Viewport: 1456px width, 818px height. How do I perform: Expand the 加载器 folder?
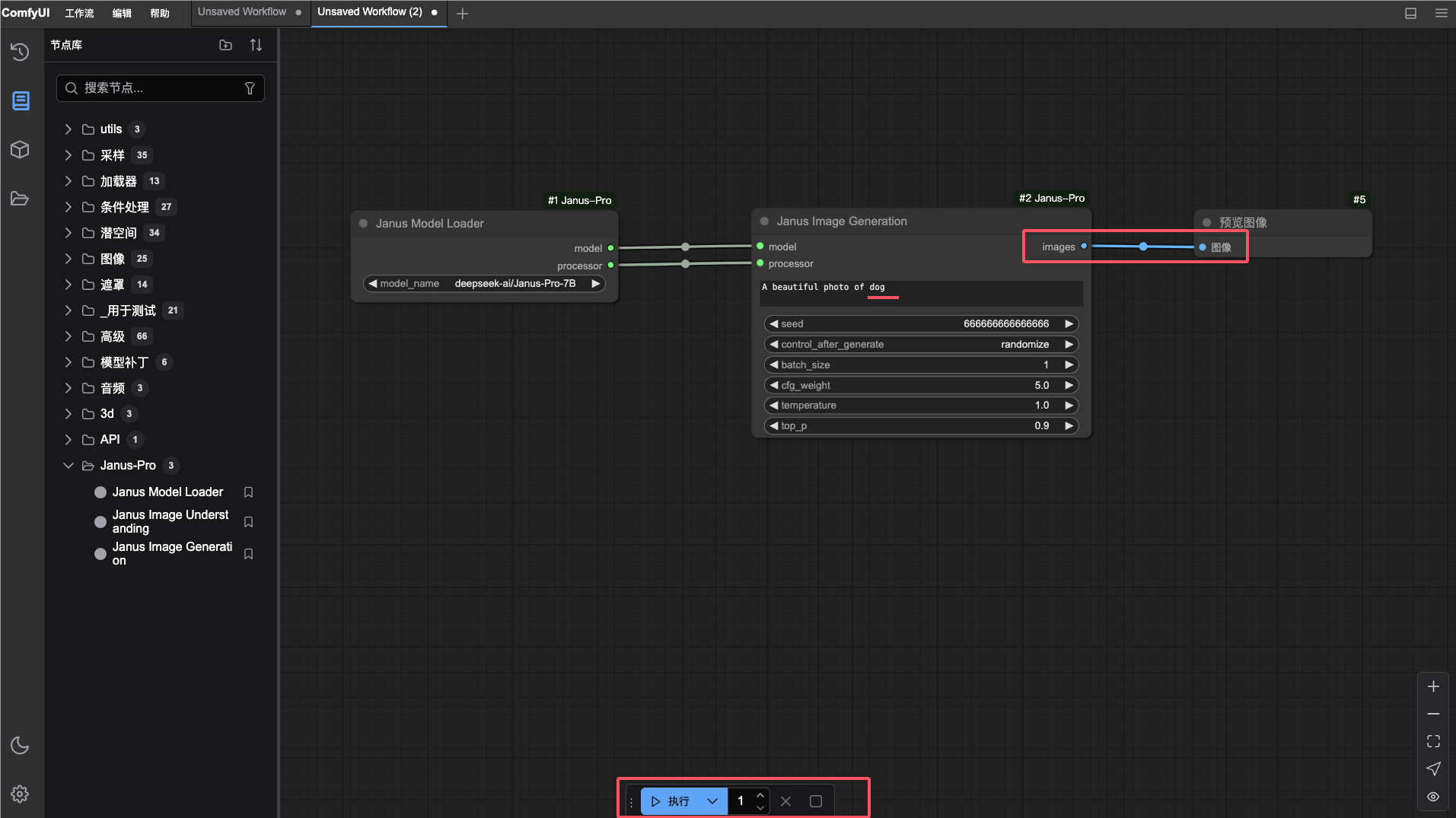point(68,181)
